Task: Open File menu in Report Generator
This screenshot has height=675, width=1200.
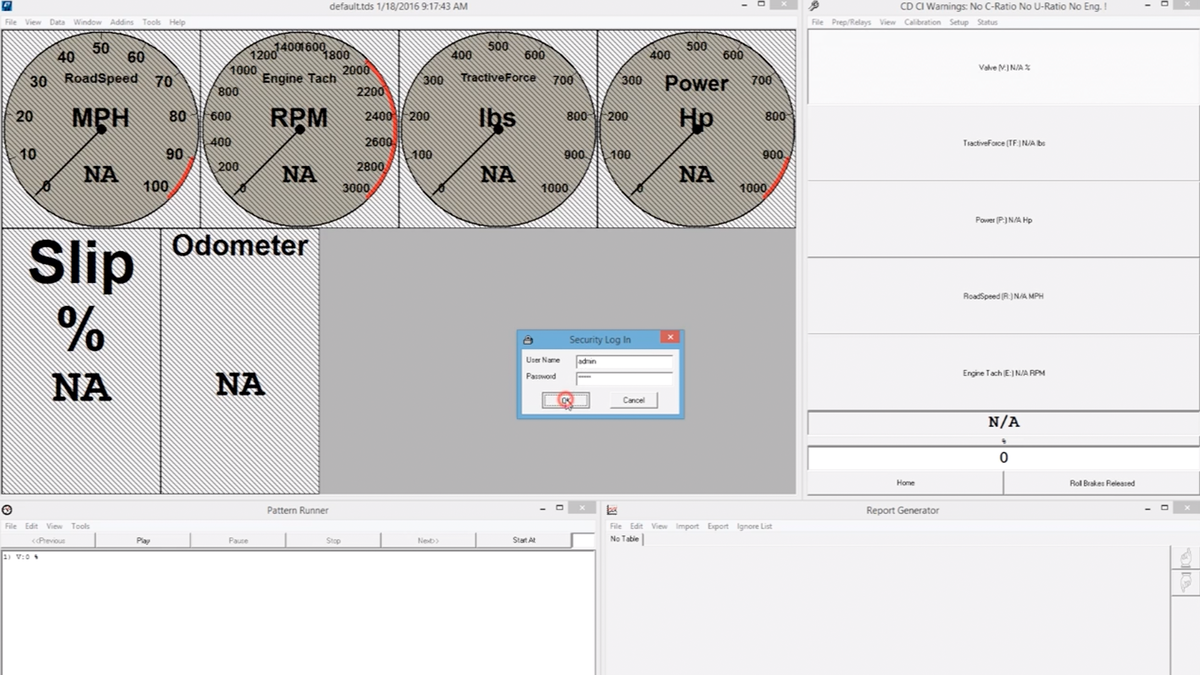Action: click(616, 526)
